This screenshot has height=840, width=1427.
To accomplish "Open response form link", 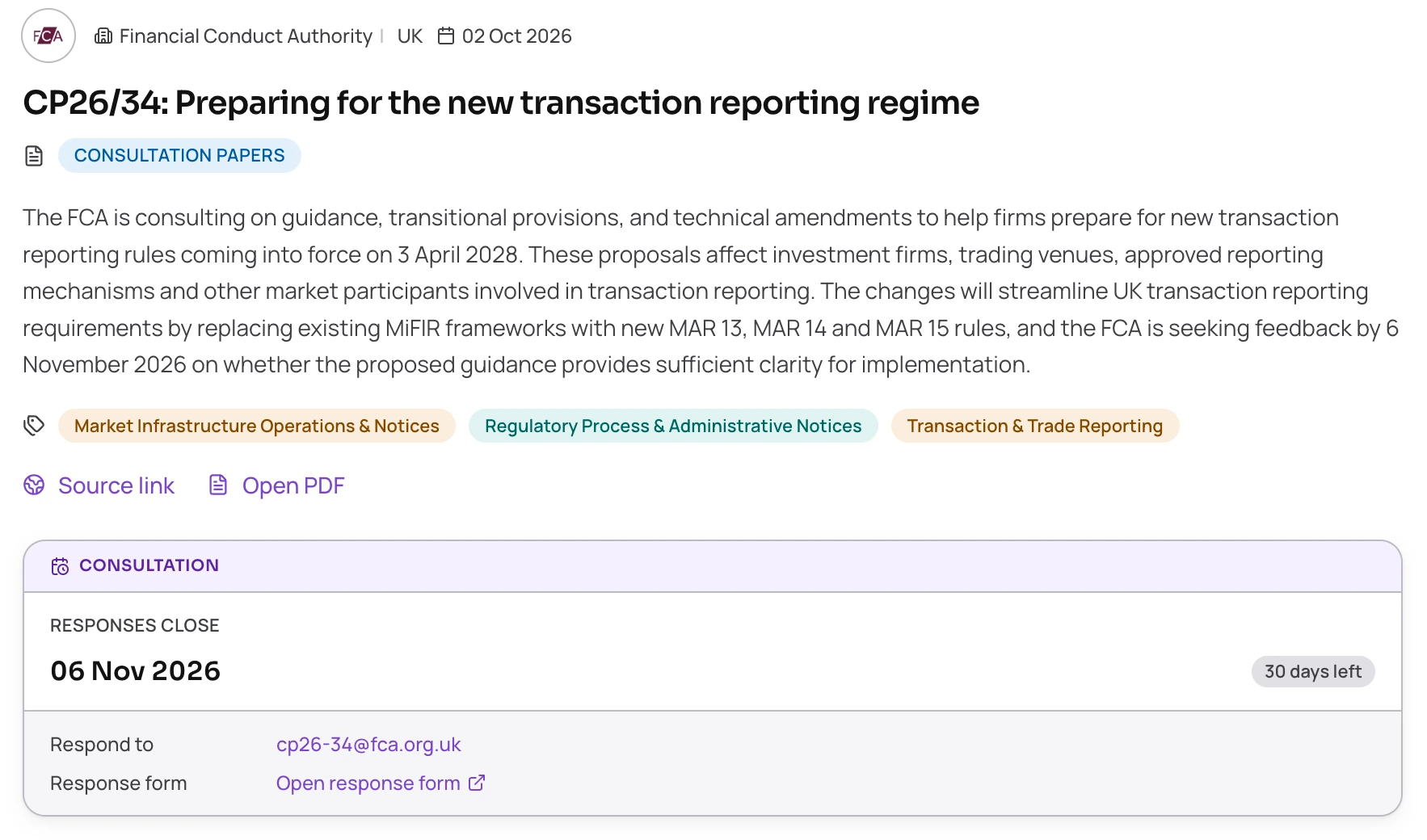I will (368, 783).
